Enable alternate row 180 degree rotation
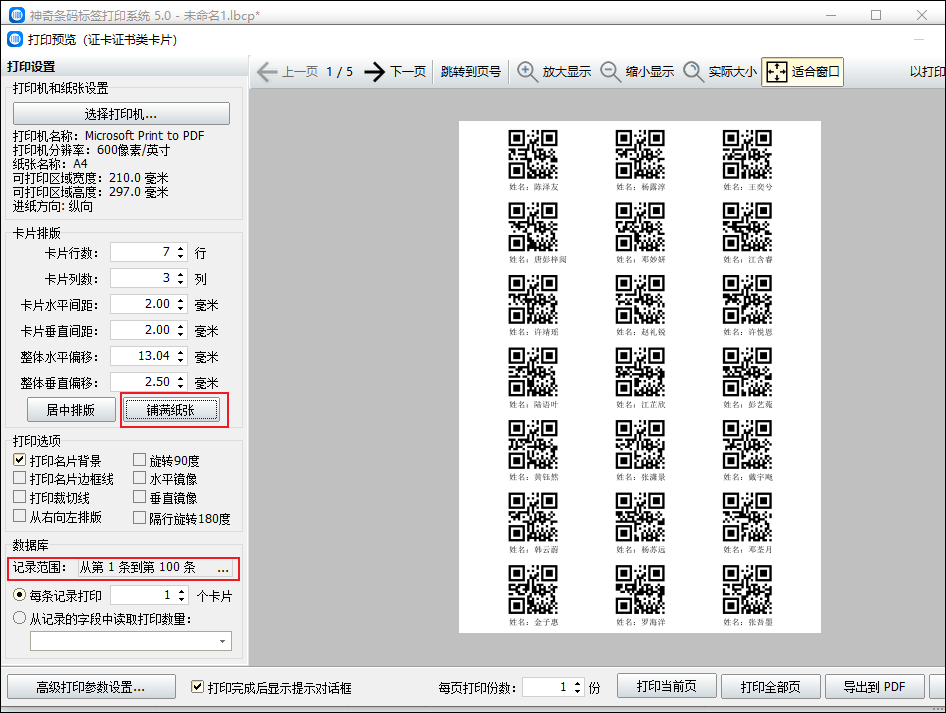 pyautogui.click(x=139, y=518)
